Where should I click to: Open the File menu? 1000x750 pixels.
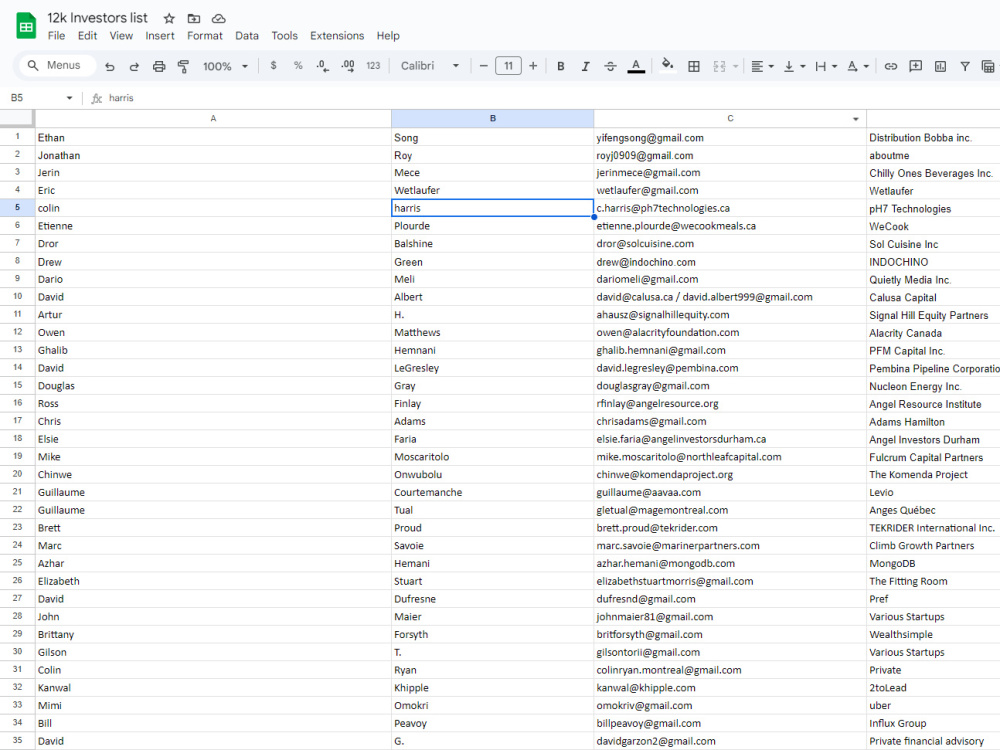point(56,36)
